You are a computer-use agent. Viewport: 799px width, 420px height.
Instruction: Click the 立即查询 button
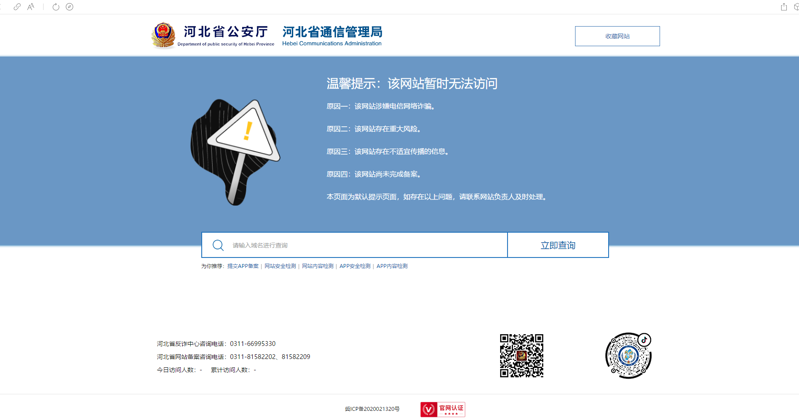558,245
